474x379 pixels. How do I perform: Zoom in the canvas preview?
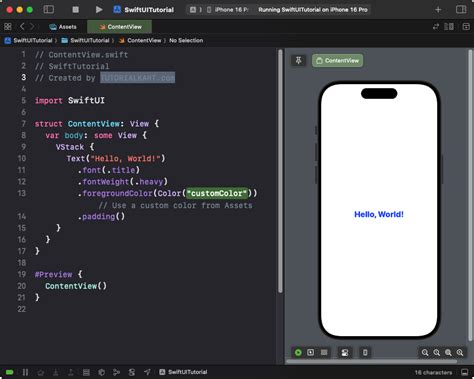(x=460, y=352)
